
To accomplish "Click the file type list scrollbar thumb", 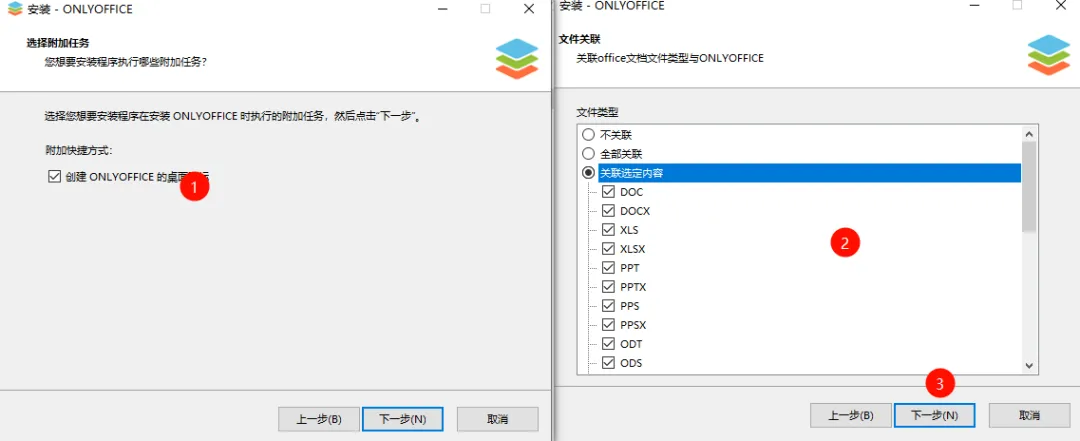I will [1029, 187].
